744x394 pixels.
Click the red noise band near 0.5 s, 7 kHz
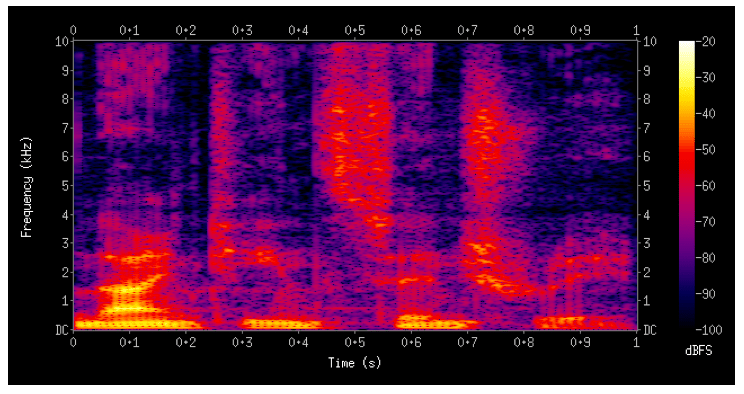pos(356,138)
